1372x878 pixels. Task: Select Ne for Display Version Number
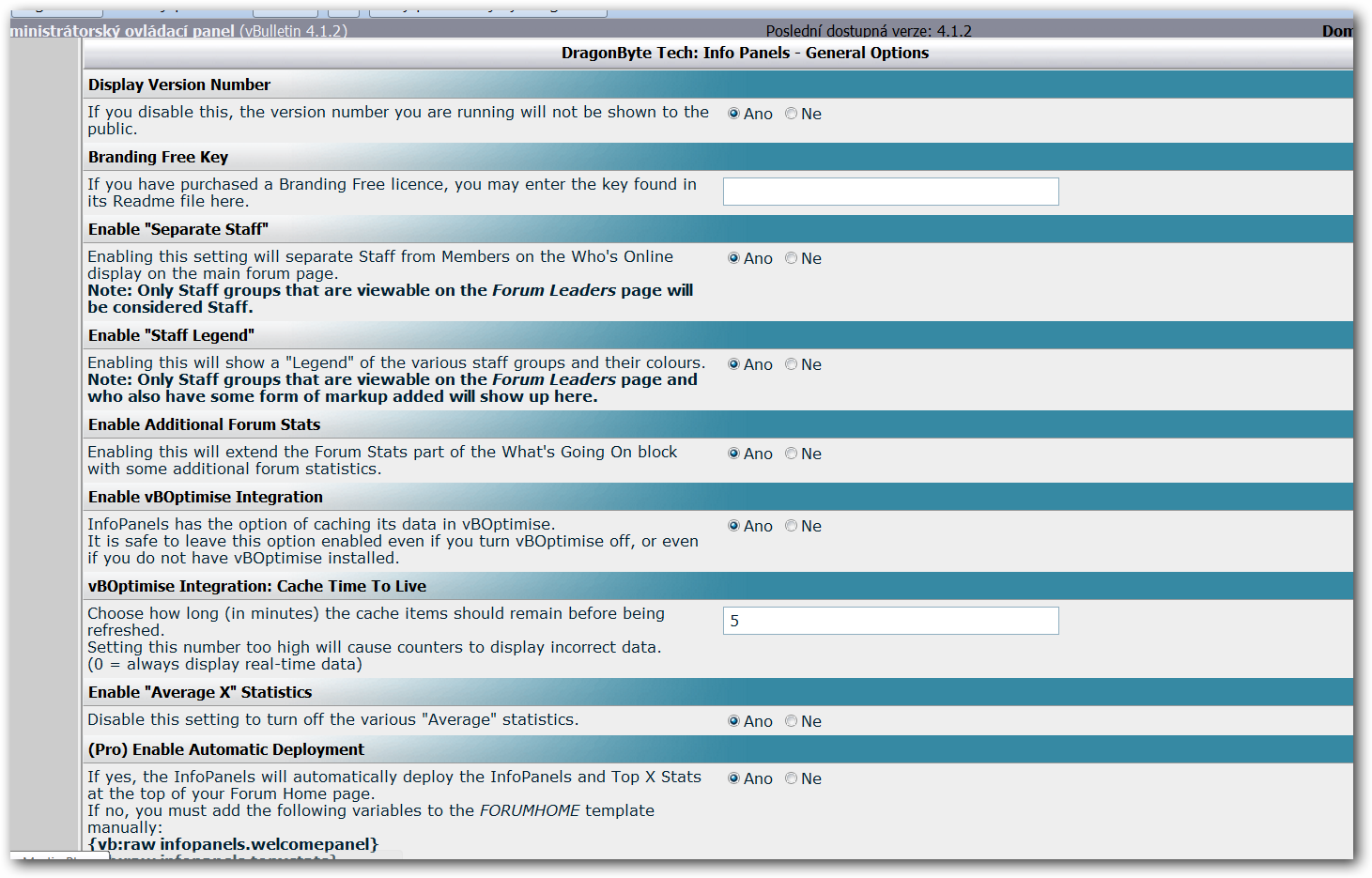tap(792, 114)
